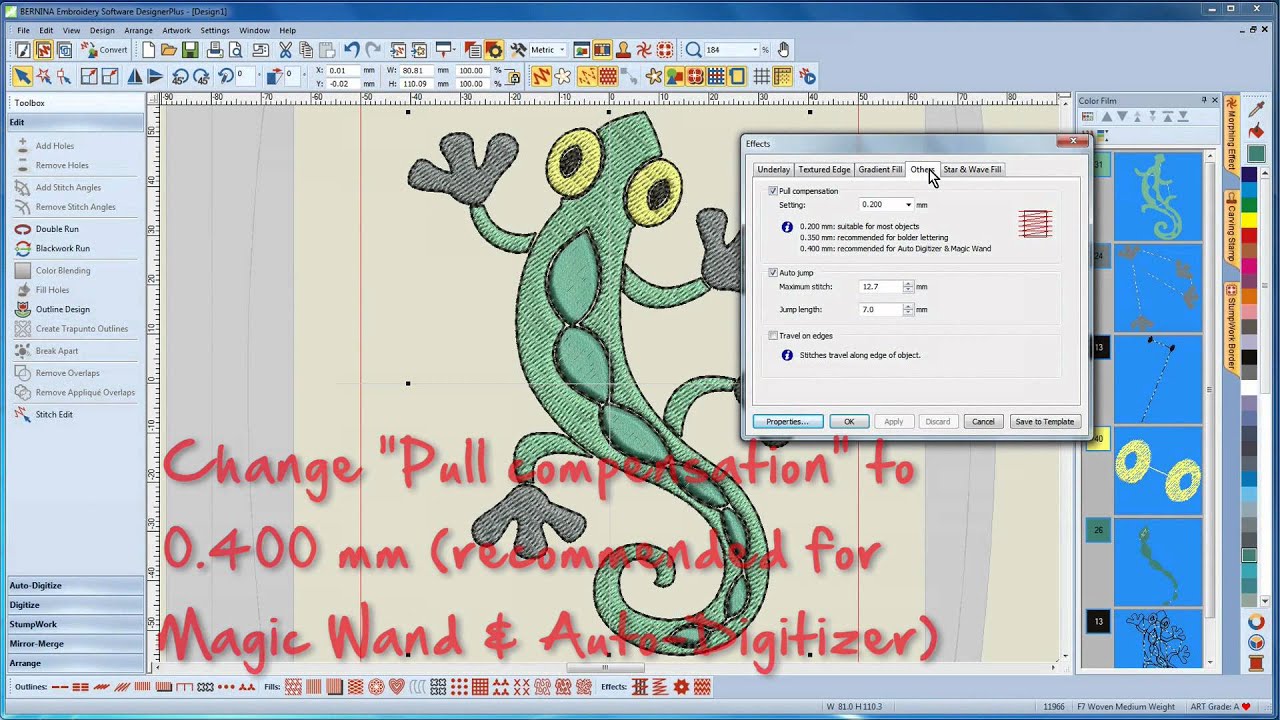
Task: Click the Properties... button
Action: point(788,422)
